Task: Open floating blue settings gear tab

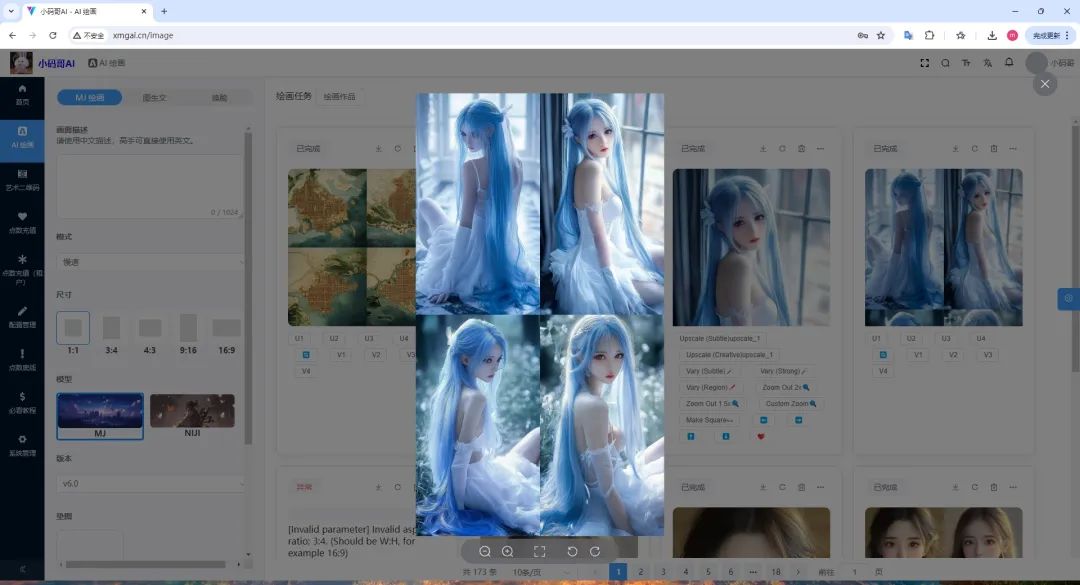Action: pos(1068,298)
